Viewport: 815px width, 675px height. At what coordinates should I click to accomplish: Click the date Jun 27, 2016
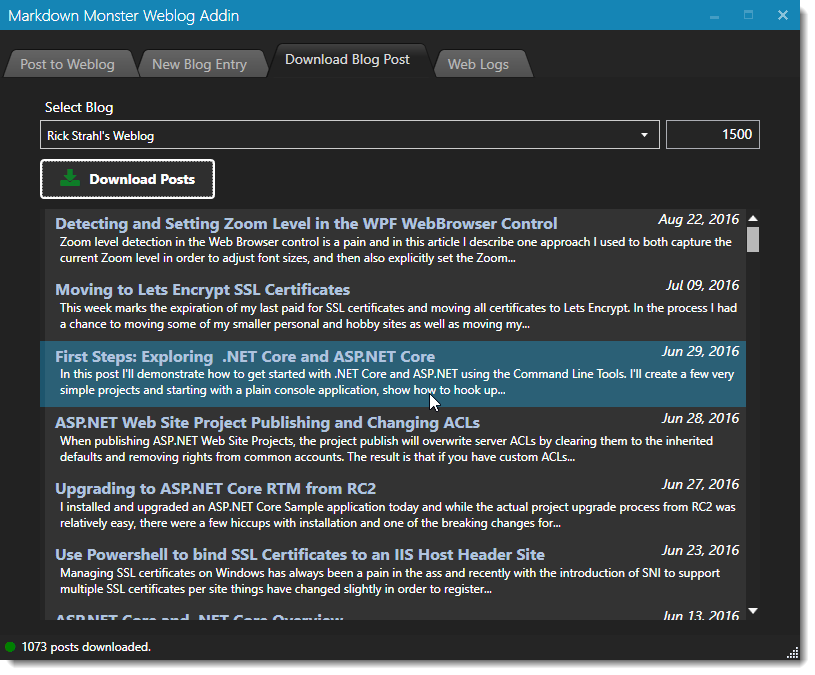tap(700, 484)
